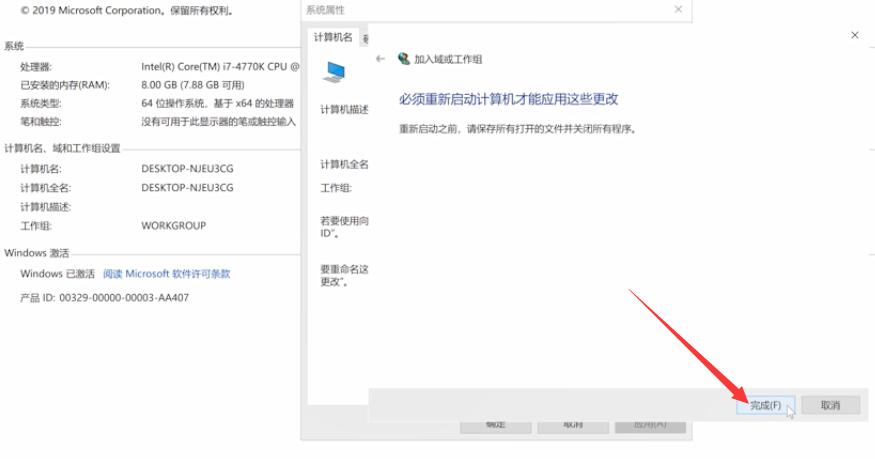The image size is (875, 459).
Task: Select the 计算机名 tab in 系统属性
Action: [333, 37]
